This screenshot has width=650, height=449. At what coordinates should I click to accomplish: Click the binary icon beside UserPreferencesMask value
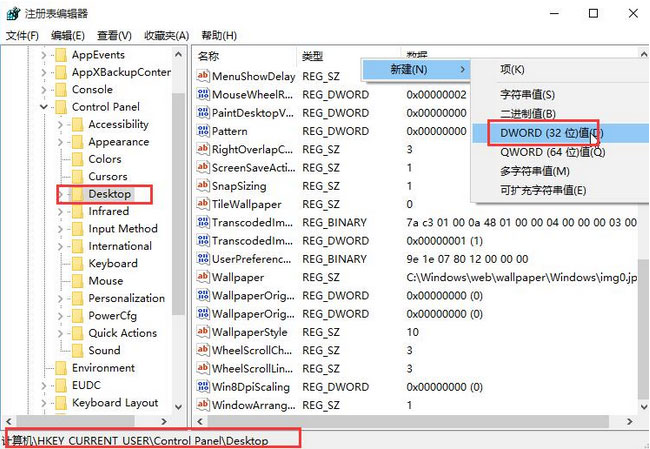pos(203,259)
